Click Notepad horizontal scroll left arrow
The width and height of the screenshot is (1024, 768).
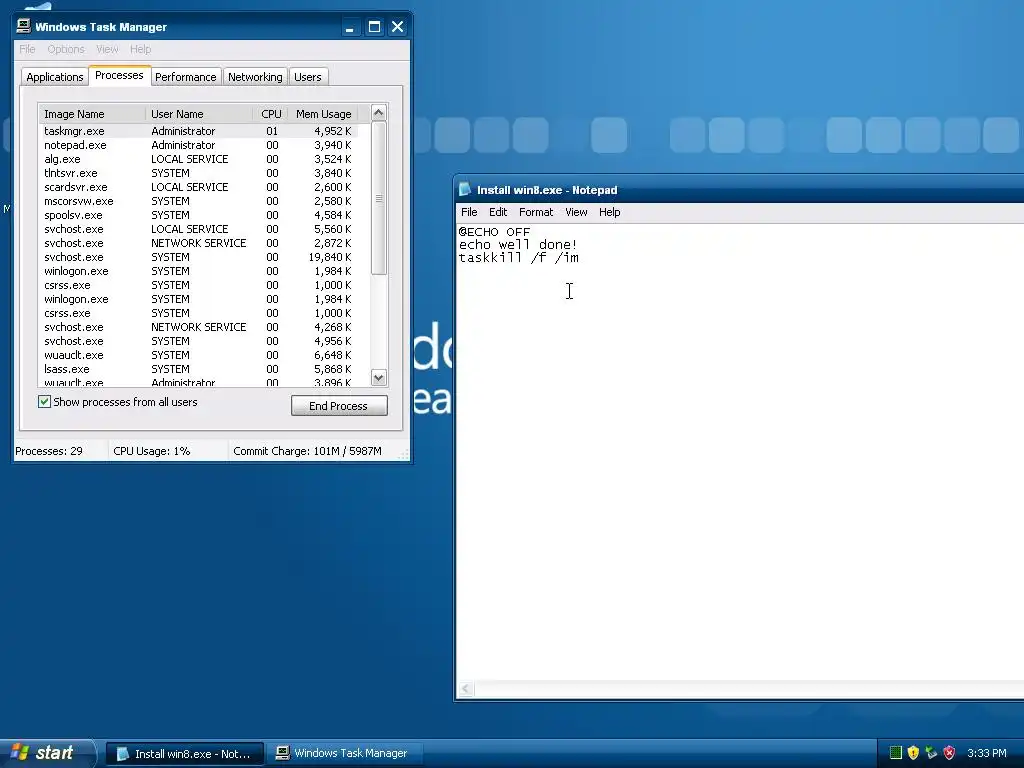click(466, 689)
